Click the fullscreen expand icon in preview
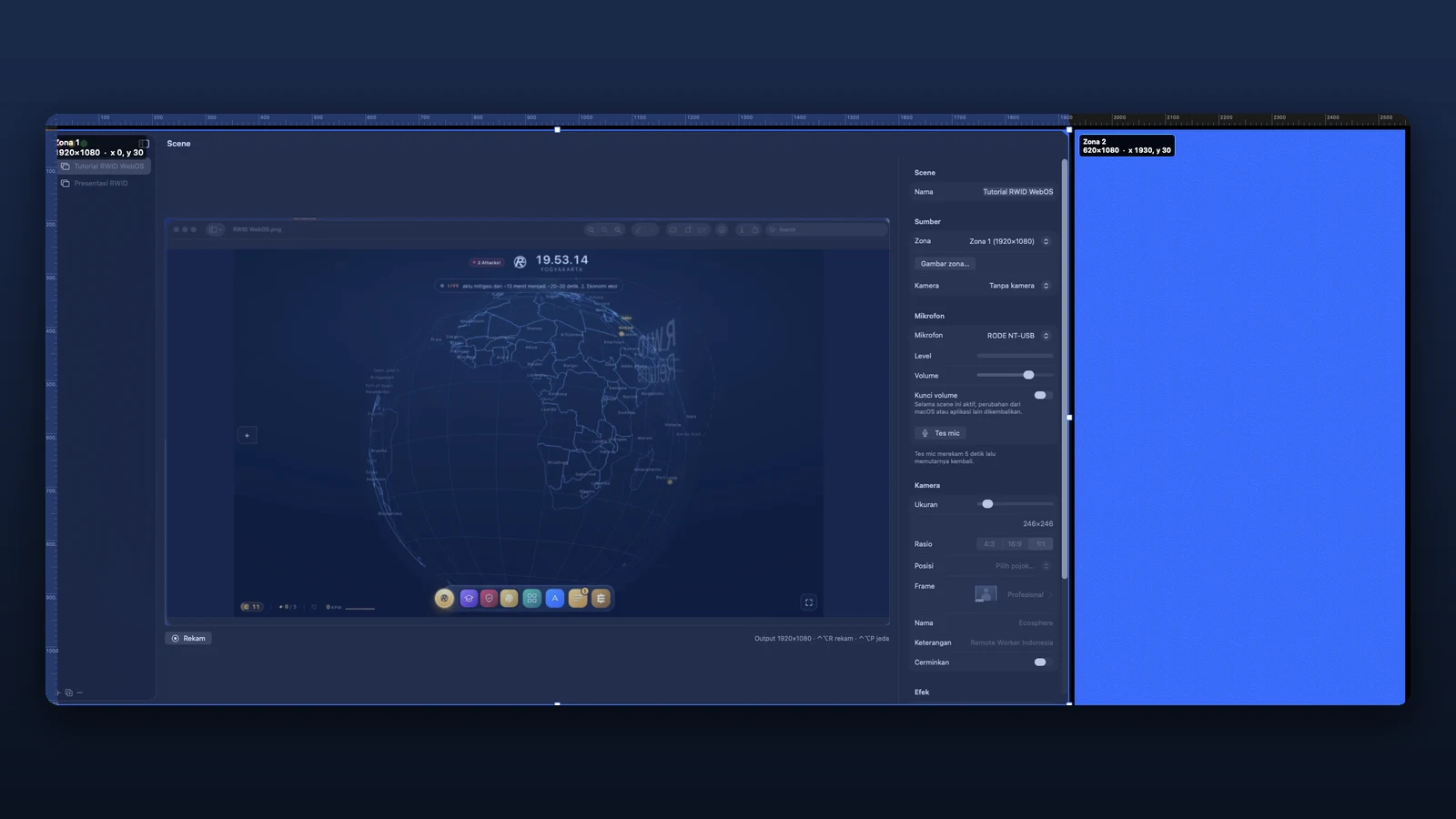This screenshot has width=1456, height=819. [809, 602]
